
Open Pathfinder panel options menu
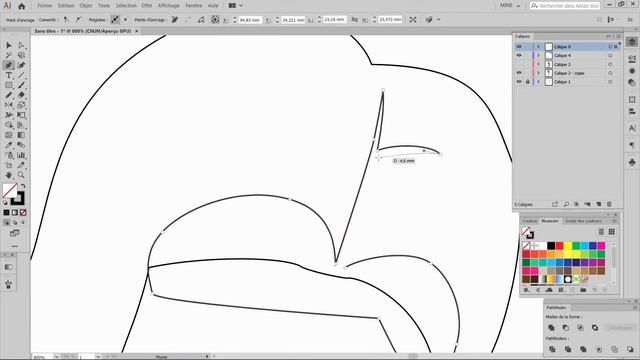[635, 307]
